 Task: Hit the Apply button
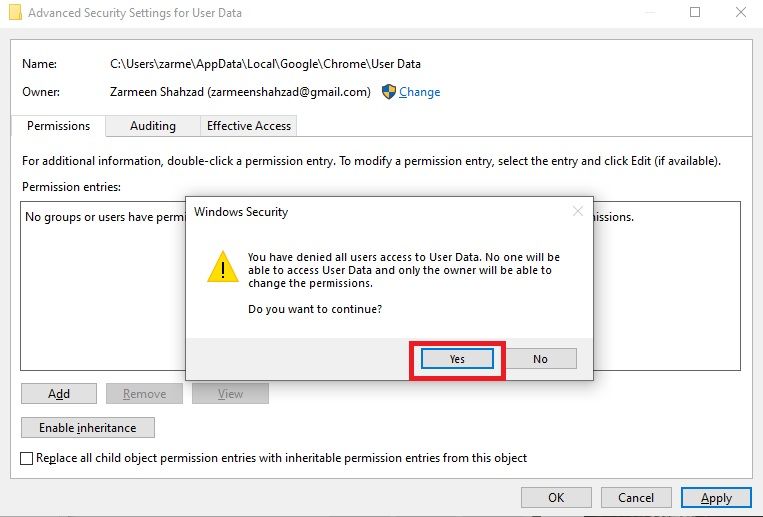[x=716, y=497]
